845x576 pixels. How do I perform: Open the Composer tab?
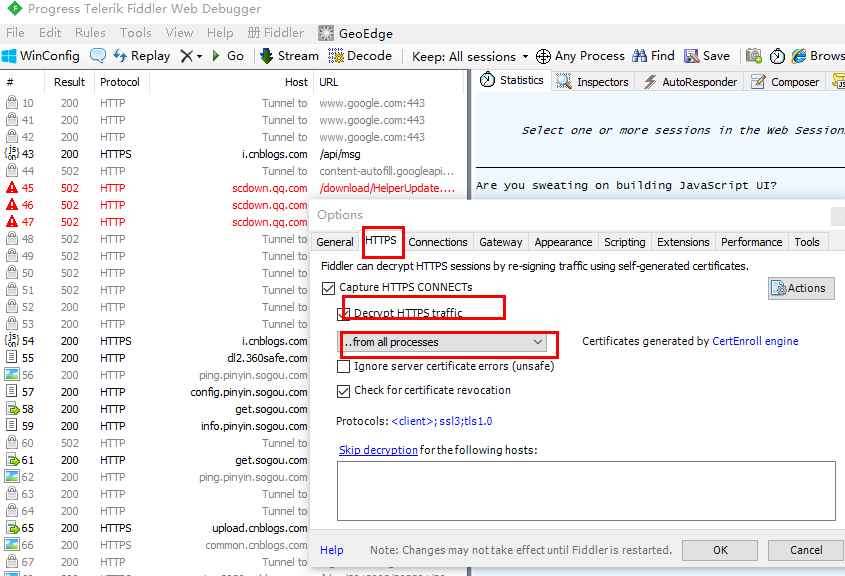pyautogui.click(x=785, y=82)
